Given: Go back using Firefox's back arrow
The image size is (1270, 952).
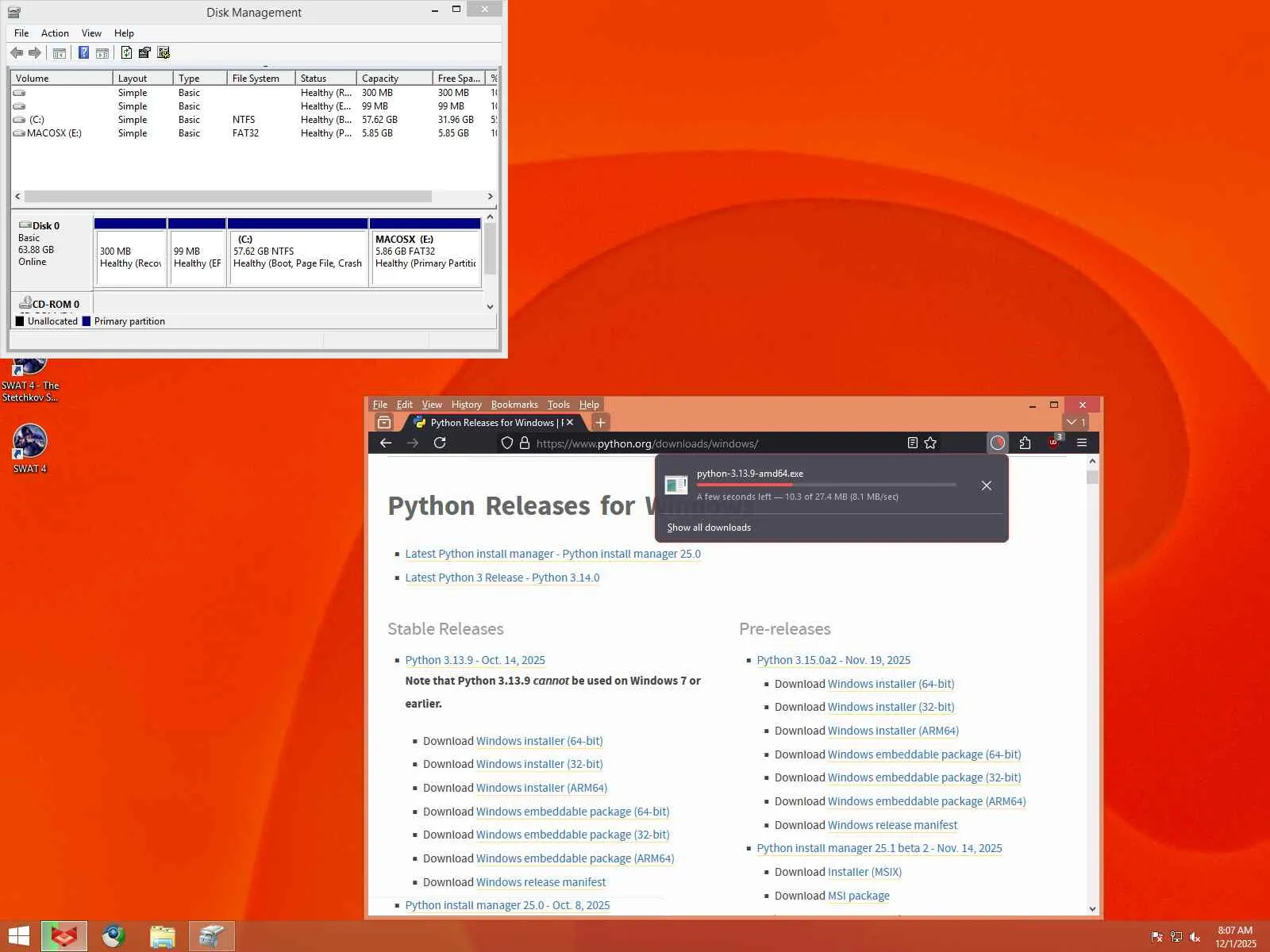Looking at the screenshot, I should pyautogui.click(x=386, y=443).
